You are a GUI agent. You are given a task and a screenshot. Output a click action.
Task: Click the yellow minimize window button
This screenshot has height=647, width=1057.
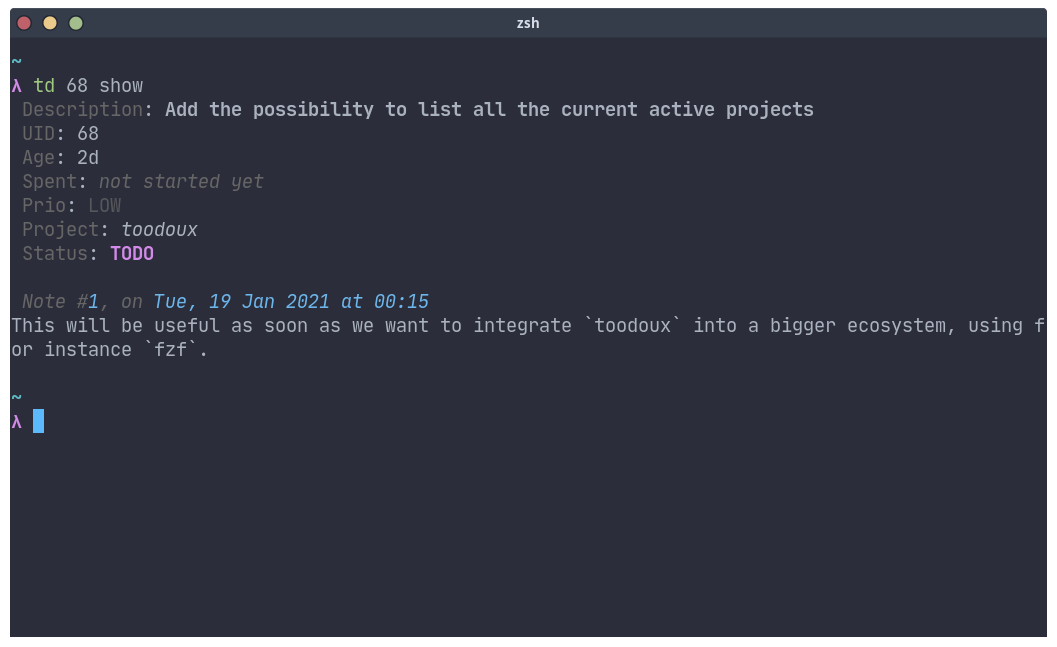[50, 24]
